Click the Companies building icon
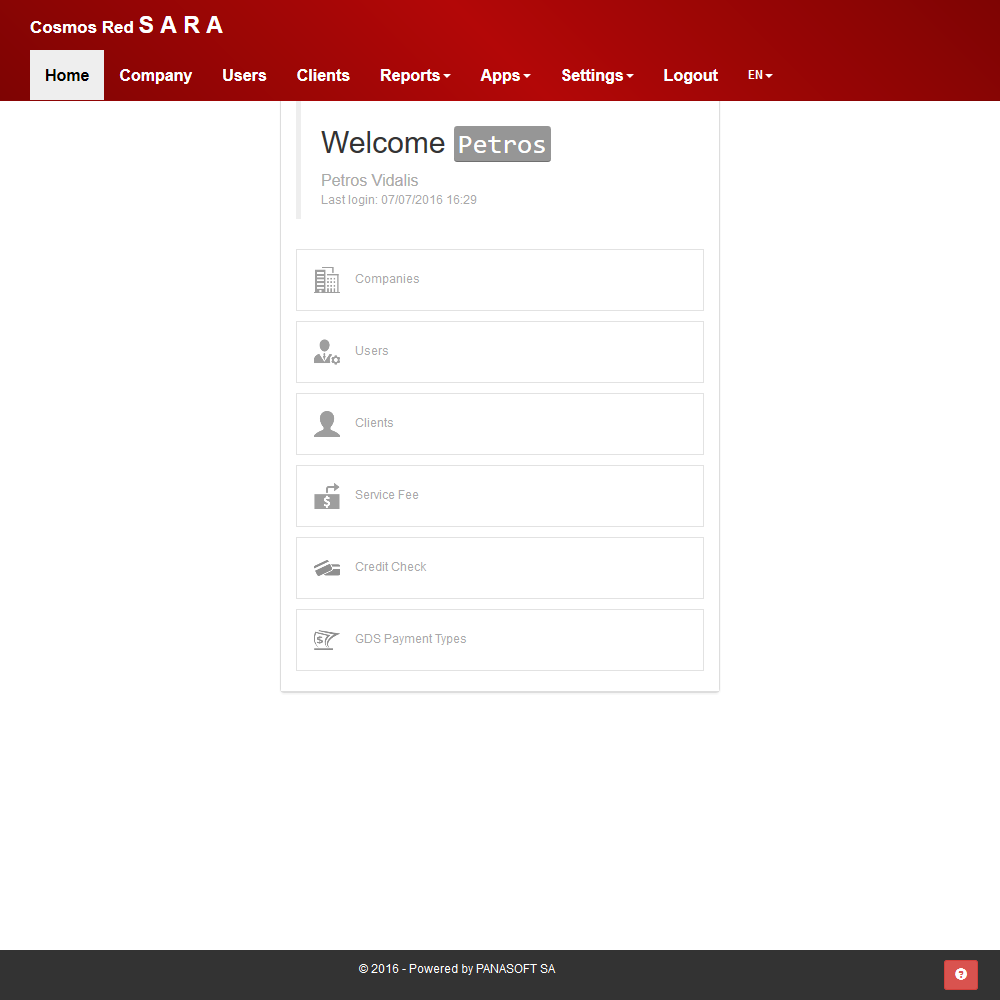Viewport: 1000px width, 1000px height. [x=326, y=280]
